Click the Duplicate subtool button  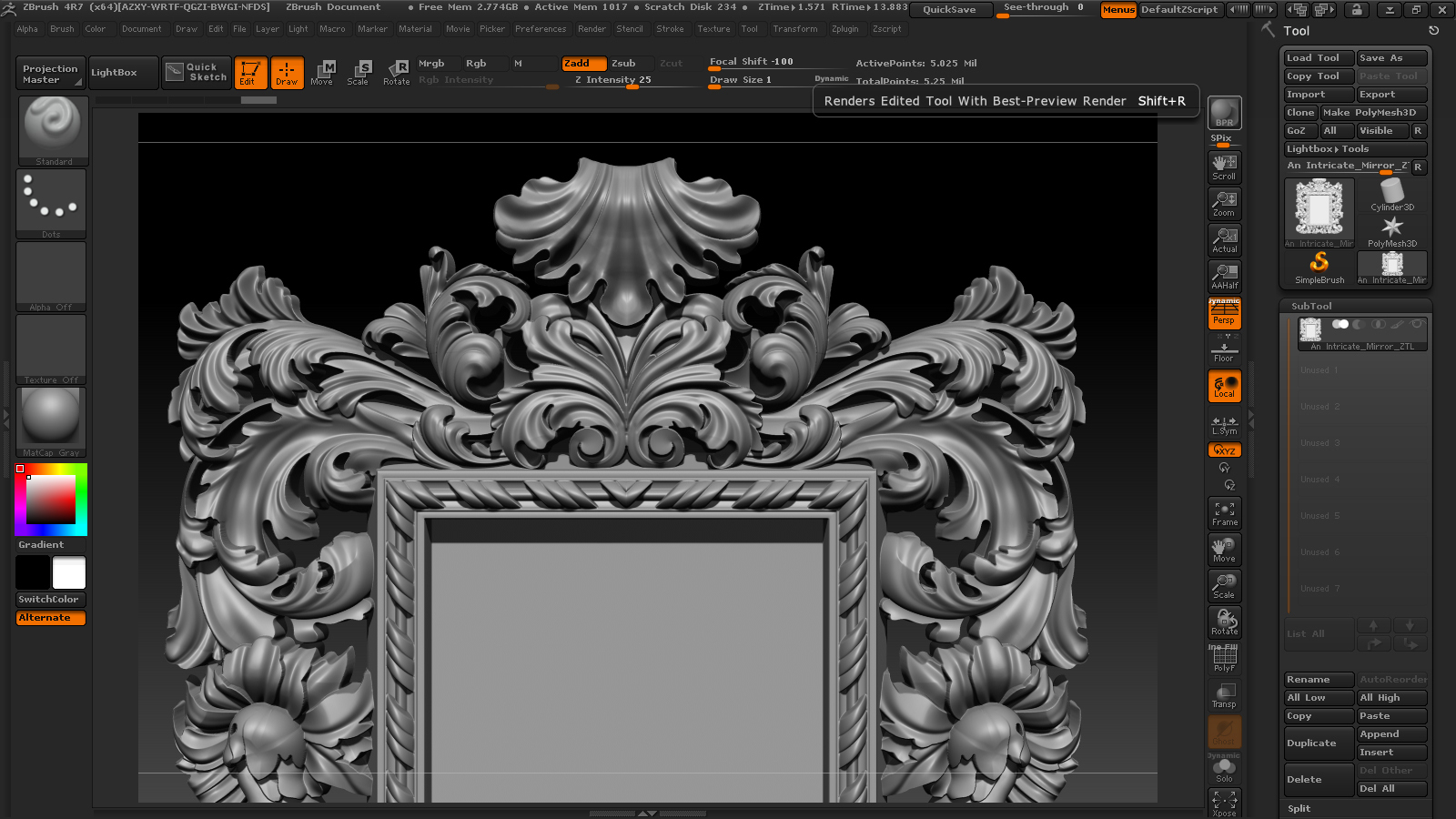click(1317, 743)
